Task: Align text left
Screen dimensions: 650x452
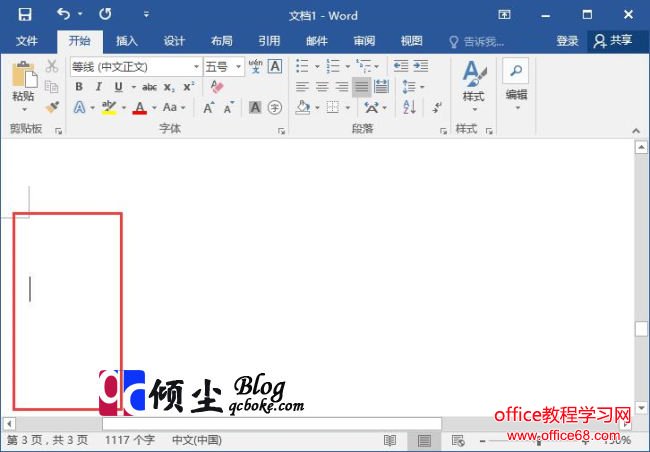Action: (302, 87)
